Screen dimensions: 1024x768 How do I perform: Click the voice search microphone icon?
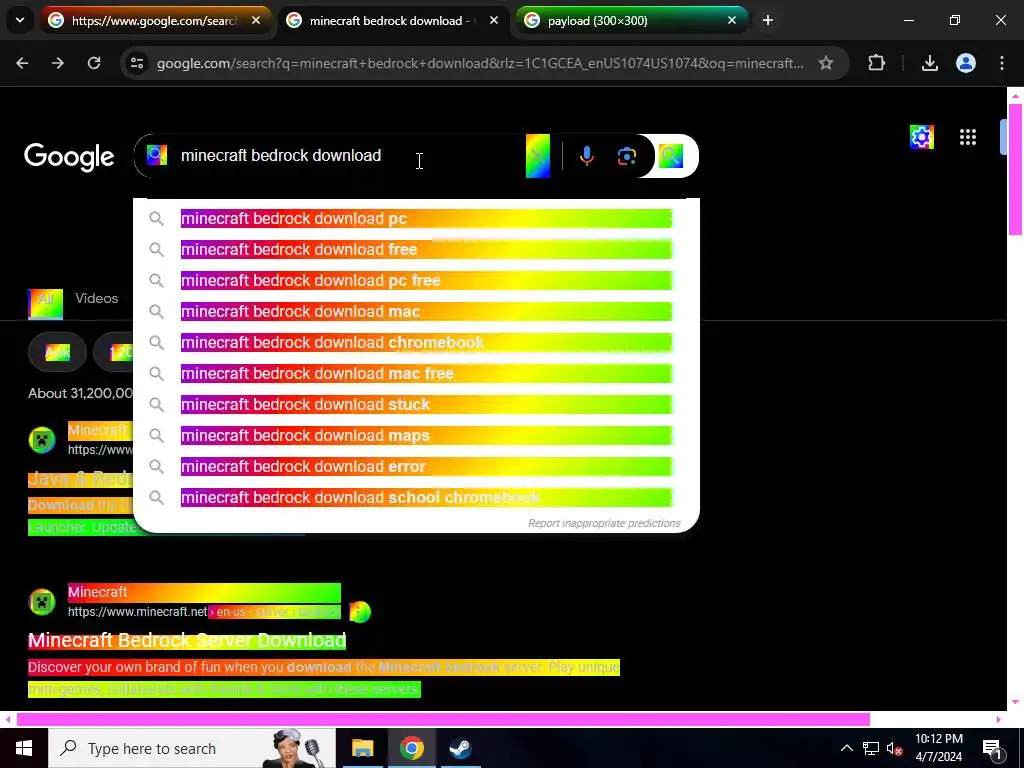tap(586, 156)
